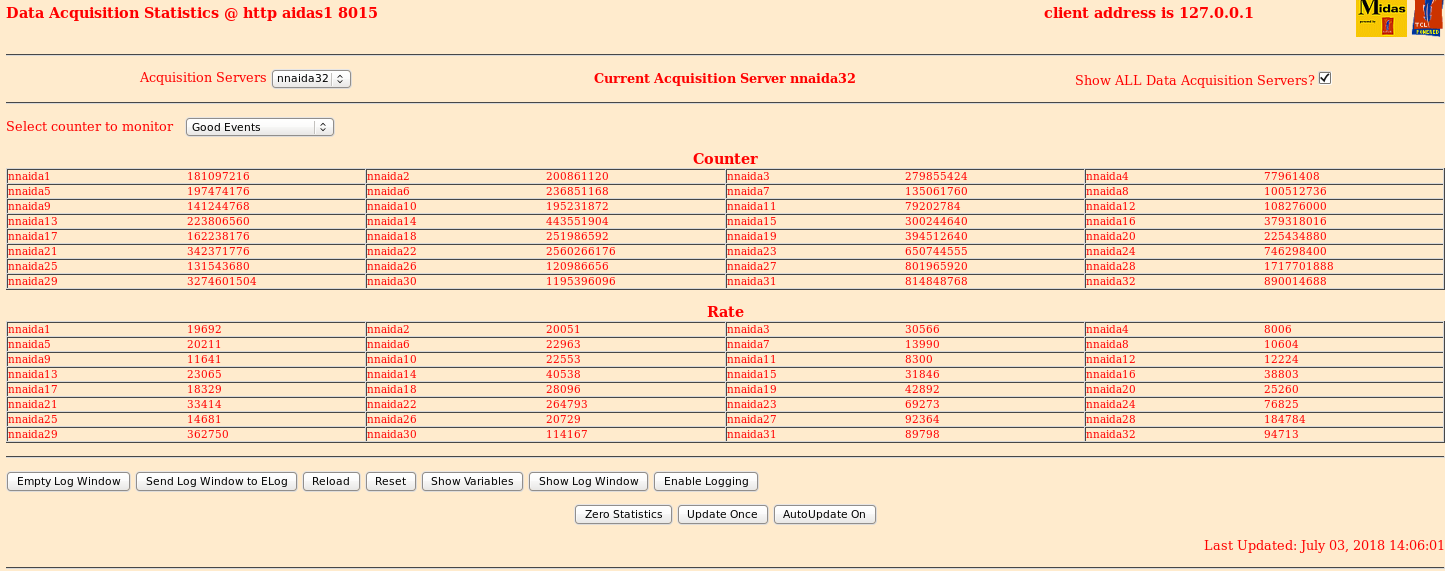Select rate value 40538 for nnaida14
Image resolution: width=1445 pixels, height=571 pixels.
[563, 374]
